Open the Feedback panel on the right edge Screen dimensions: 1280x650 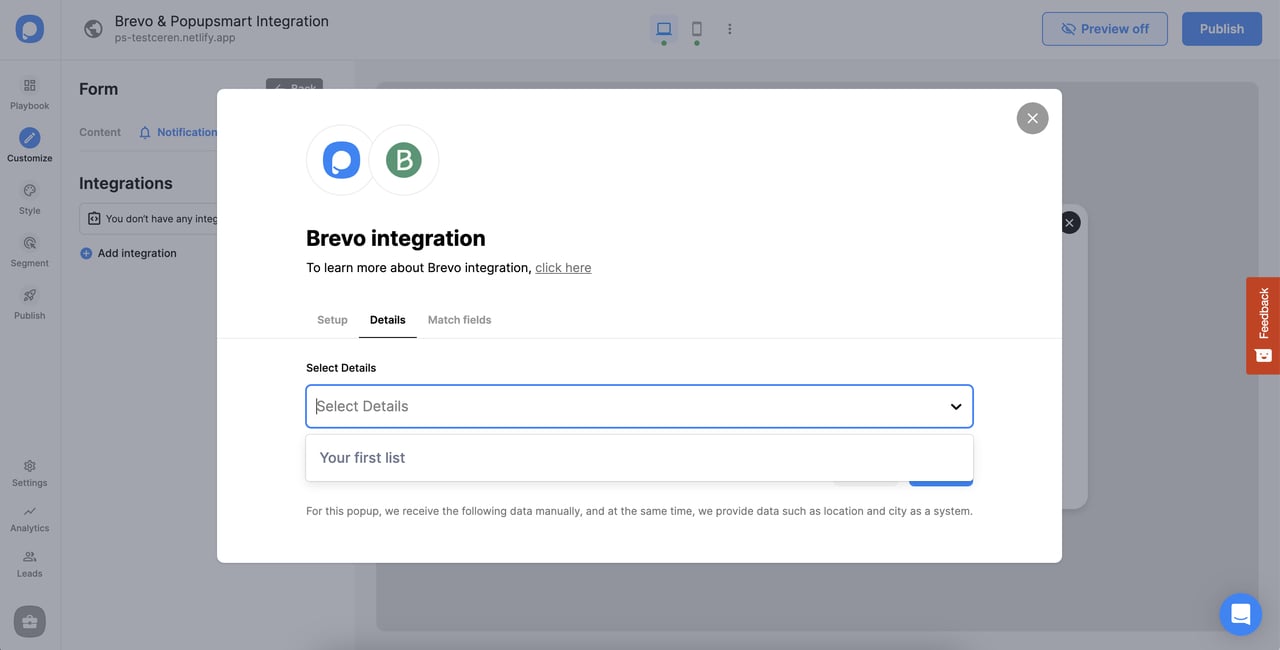(1262, 326)
